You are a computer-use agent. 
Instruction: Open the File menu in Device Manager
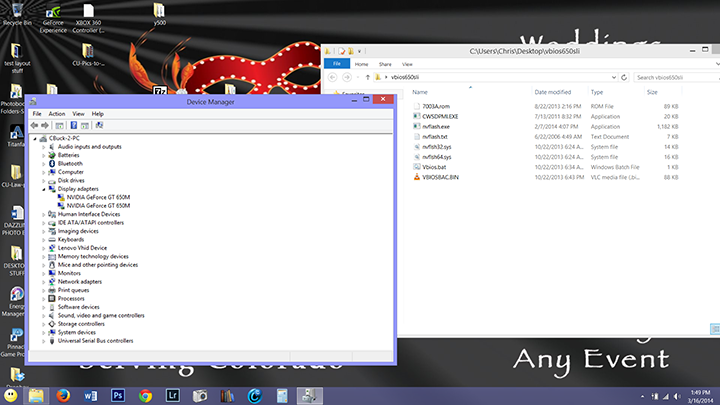(x=37, y=114)
